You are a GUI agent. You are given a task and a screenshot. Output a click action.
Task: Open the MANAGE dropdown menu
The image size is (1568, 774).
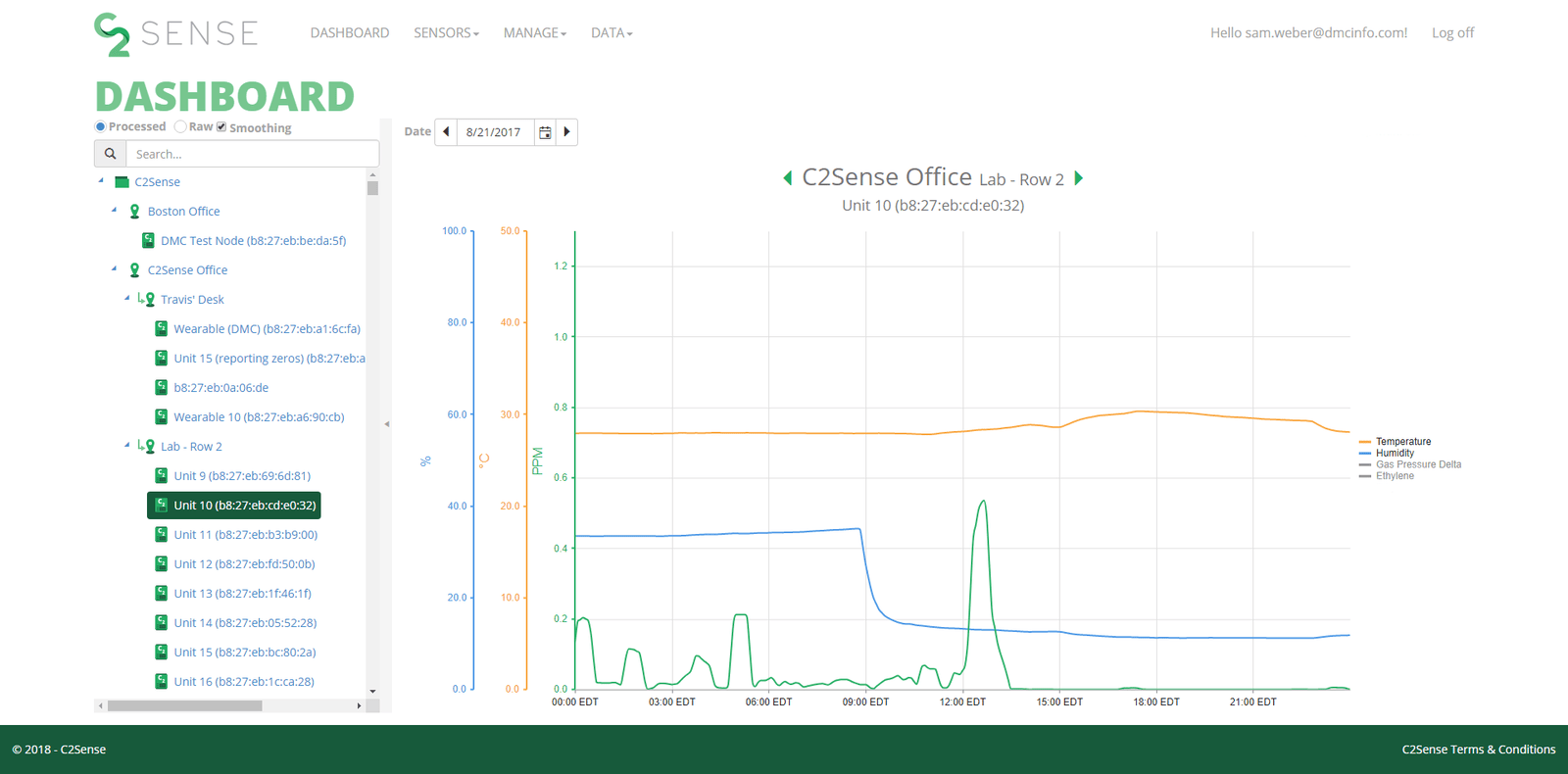(534, 33)
